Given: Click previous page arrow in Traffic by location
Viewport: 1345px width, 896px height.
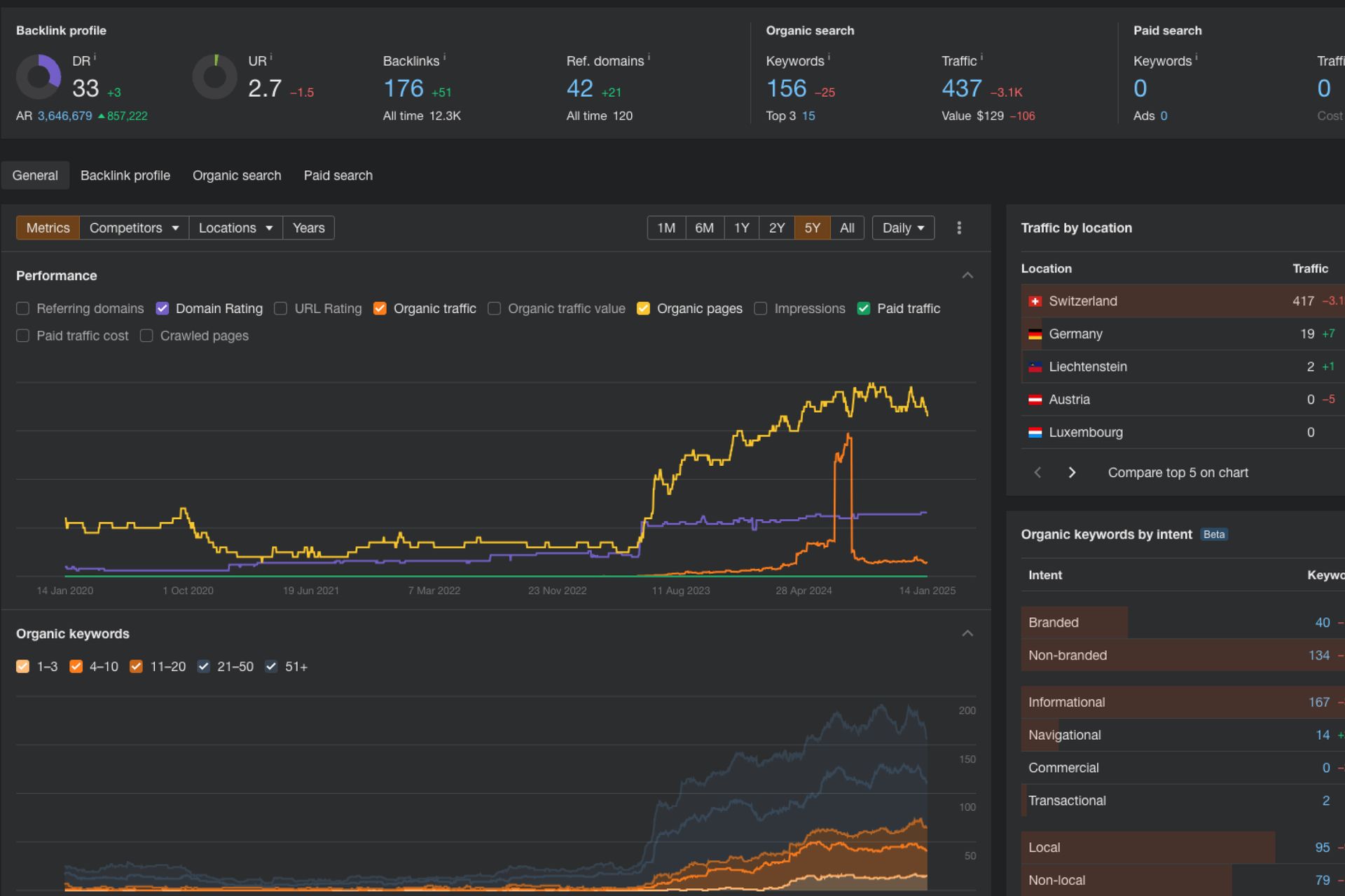Looking at the screenshot, I should [1038, 472].
